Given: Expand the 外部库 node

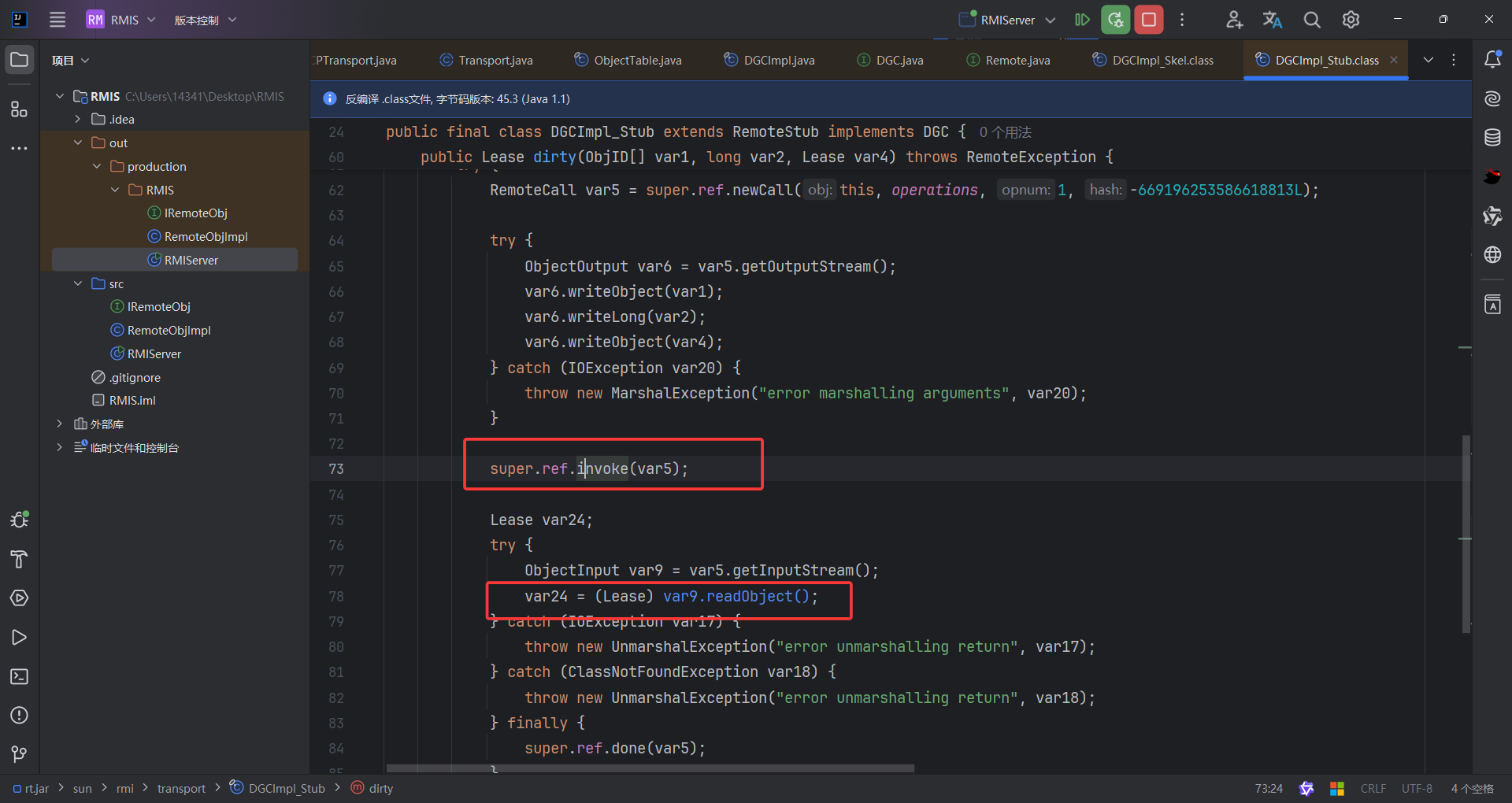Looking at the screenshot, I should [x=59, y=424].
